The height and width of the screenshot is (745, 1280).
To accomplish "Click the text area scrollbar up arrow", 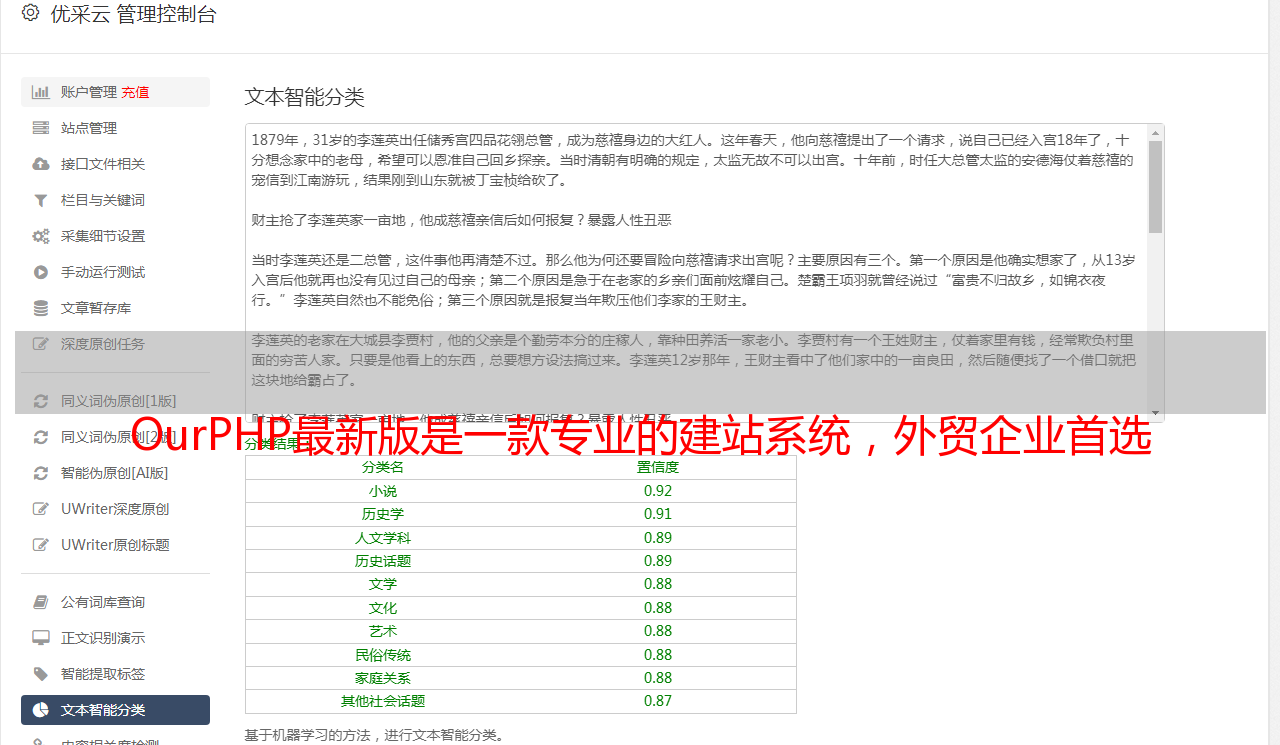I will pyautogui.click(x=1155, y=133).
